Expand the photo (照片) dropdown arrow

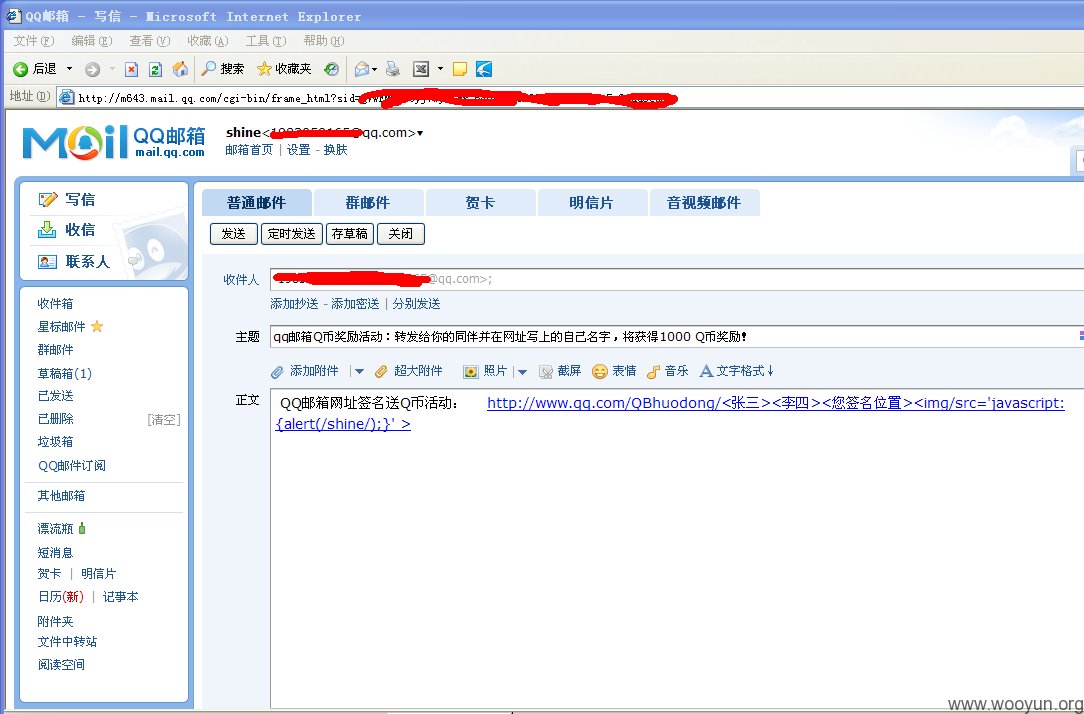(523, 372)
